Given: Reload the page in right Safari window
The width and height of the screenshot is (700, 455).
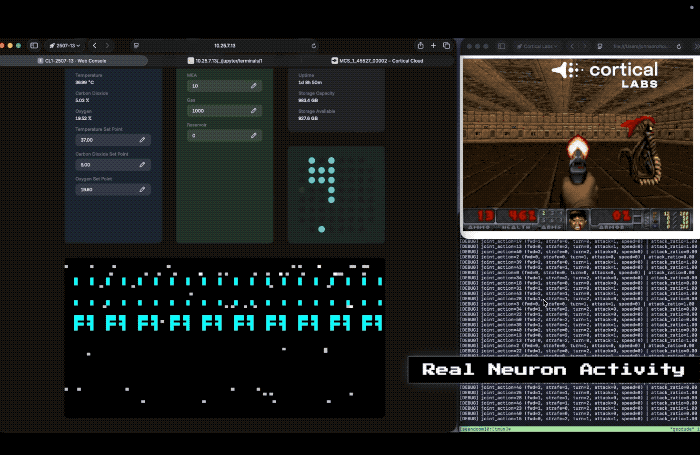Looking at the screenshot, I should click(x=679, y=46).
